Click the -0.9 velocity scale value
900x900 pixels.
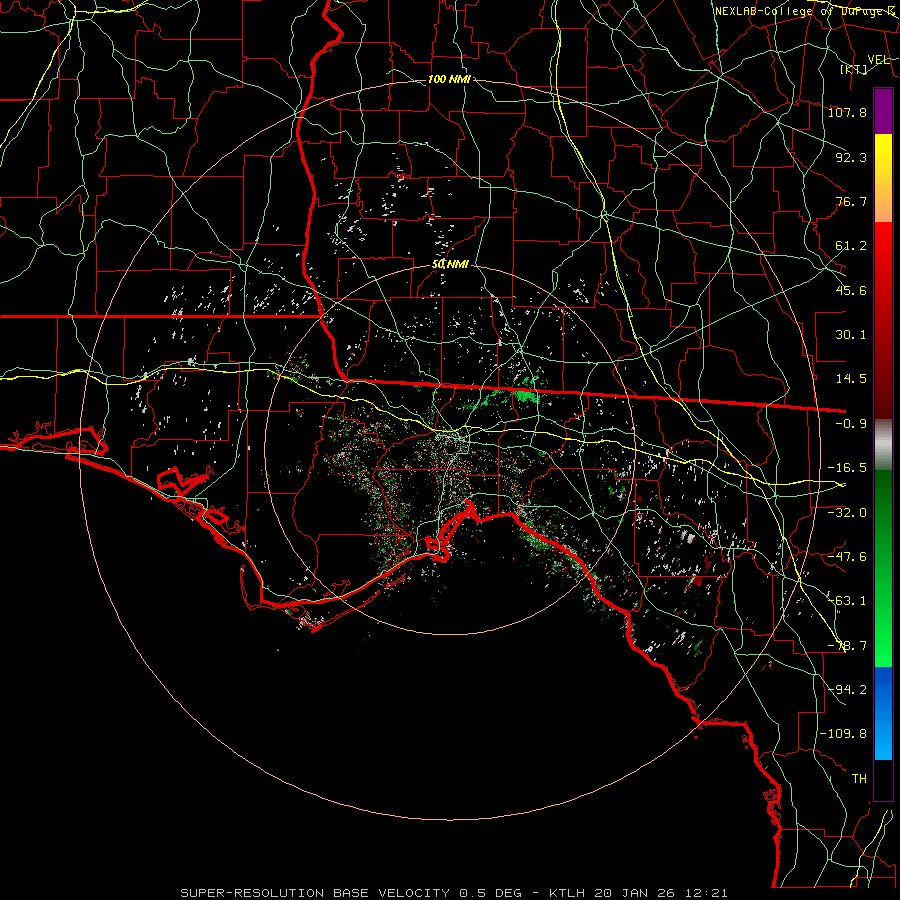(851, 424)
